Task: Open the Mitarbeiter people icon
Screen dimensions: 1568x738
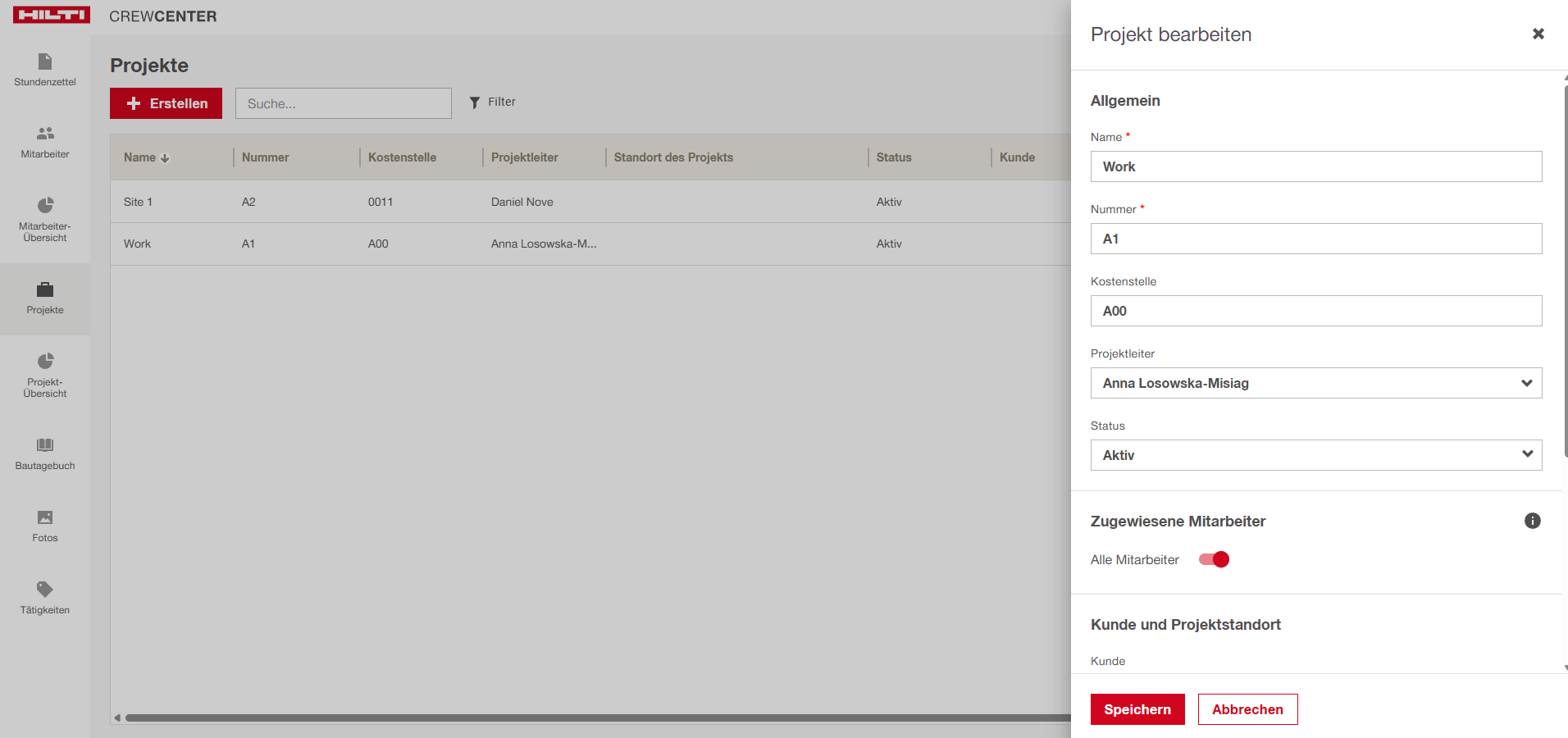Action: tap(45, 134)
